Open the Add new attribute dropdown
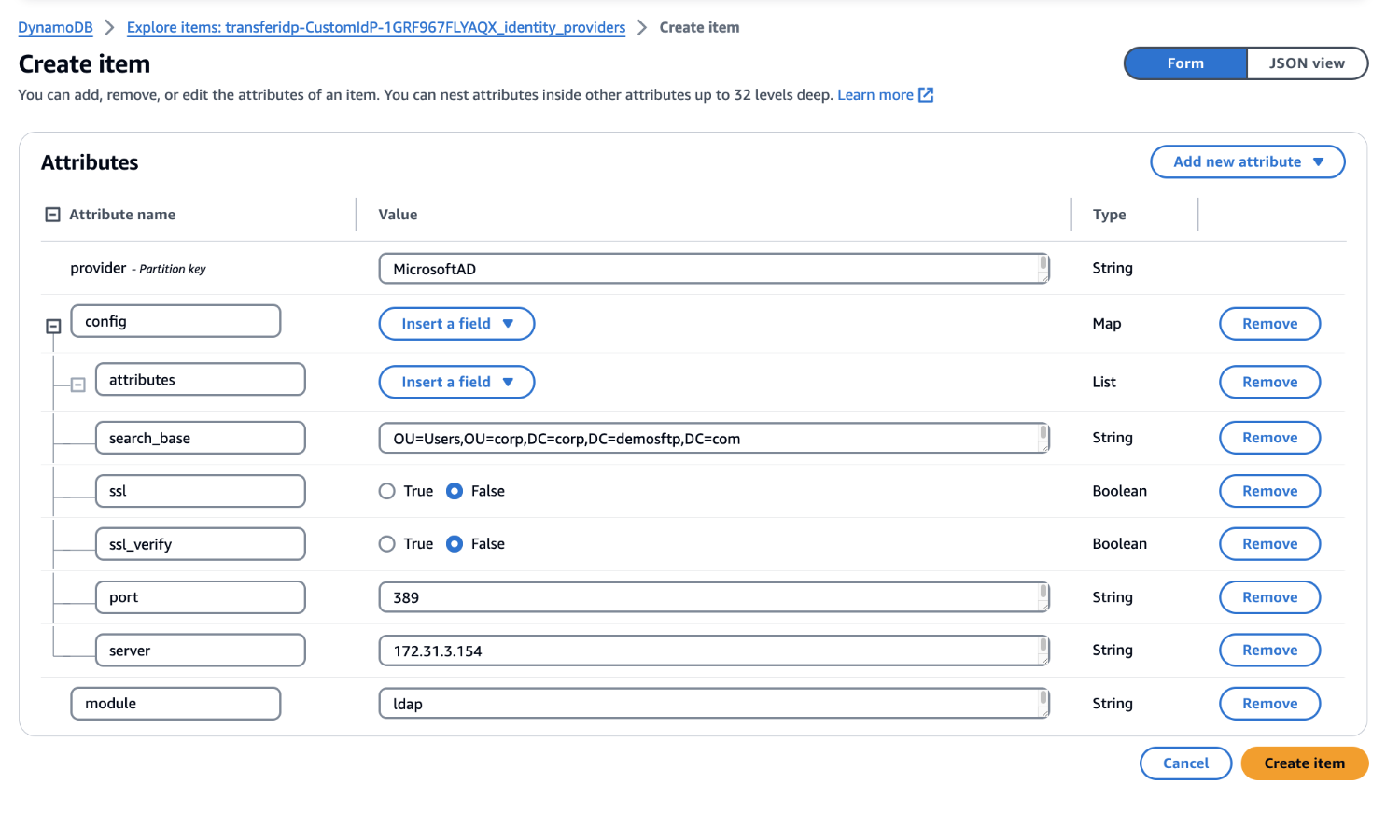Viewport: 1400px width, 840px height. [1247, 161]
